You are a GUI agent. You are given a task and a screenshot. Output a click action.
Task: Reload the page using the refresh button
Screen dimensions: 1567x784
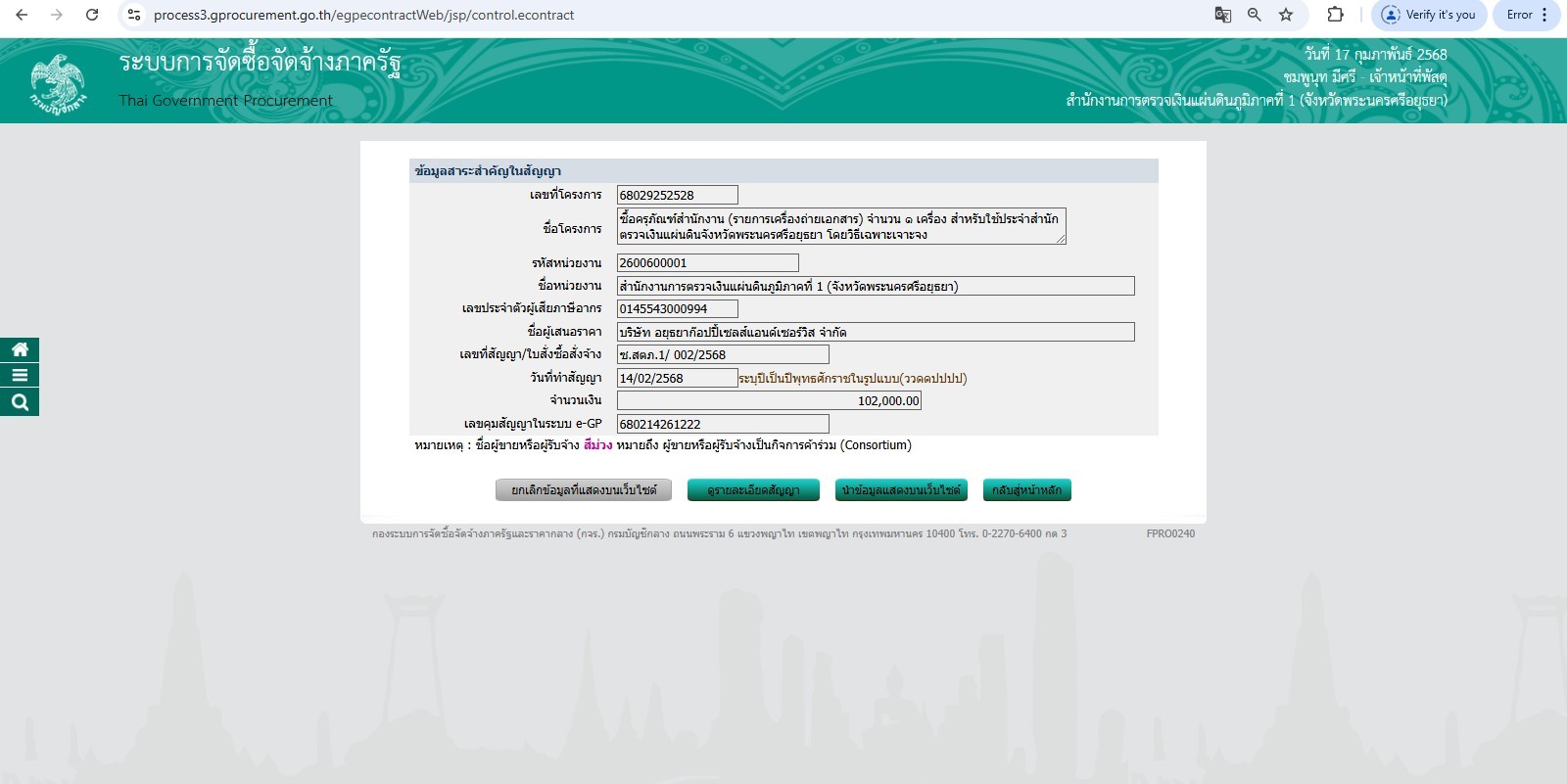pyautogui.click(x=92, y=15)
